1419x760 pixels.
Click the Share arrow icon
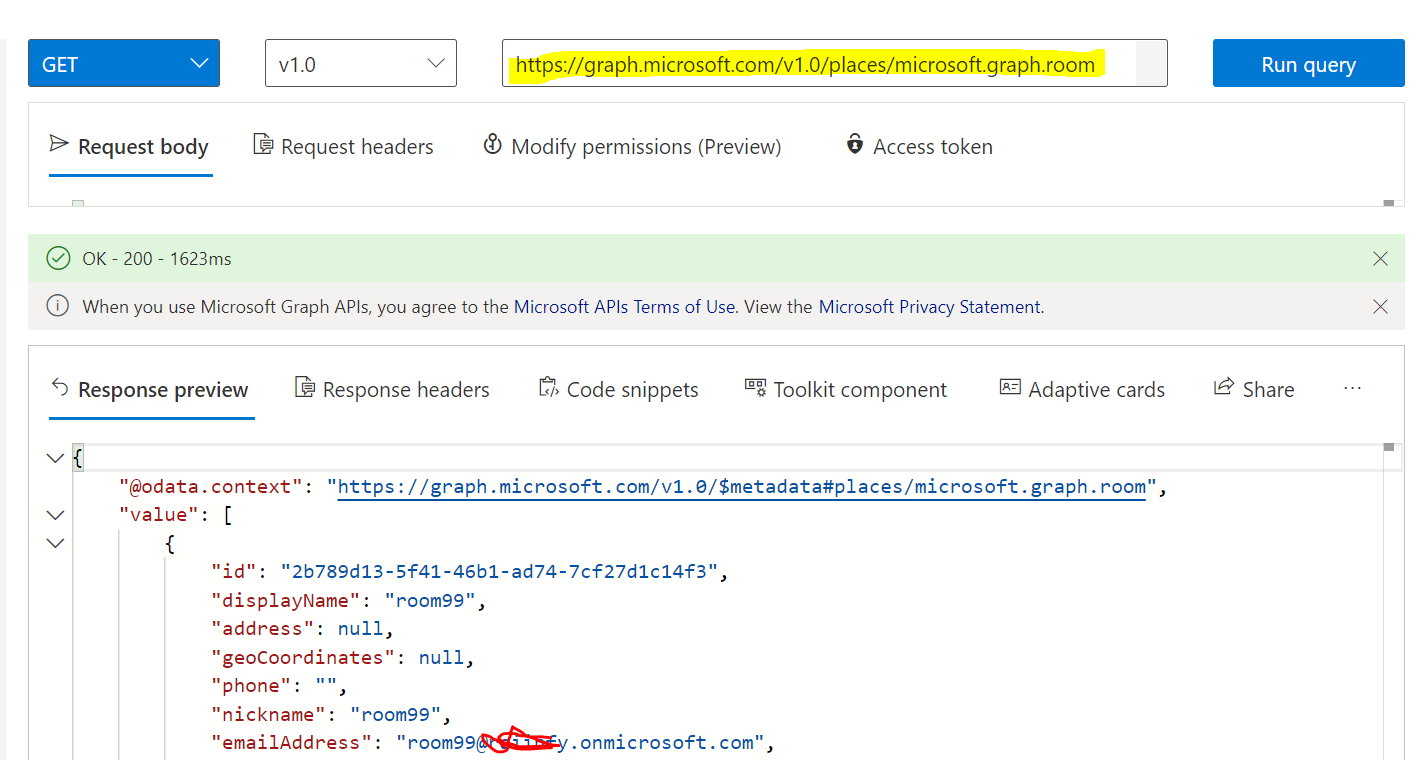click(x=1223, y=388)
